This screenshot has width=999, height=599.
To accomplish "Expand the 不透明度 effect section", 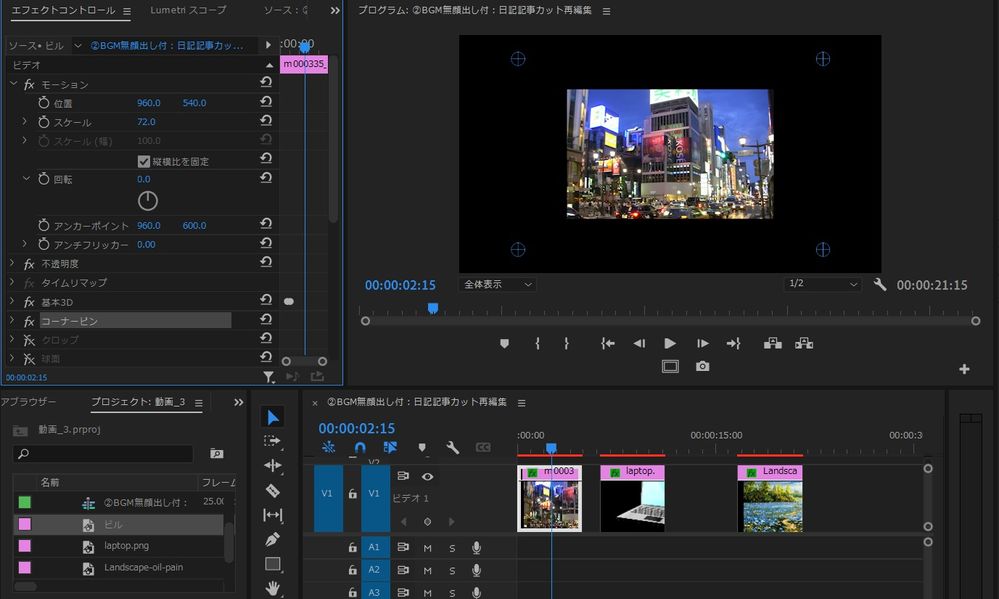I will coord(13,263).
